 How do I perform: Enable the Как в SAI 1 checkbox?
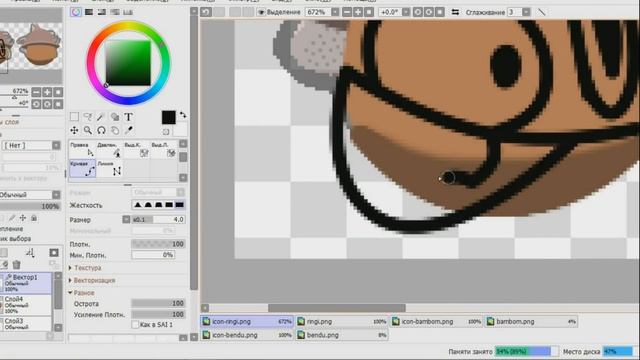pyautogui.click(x=136, y=325)
